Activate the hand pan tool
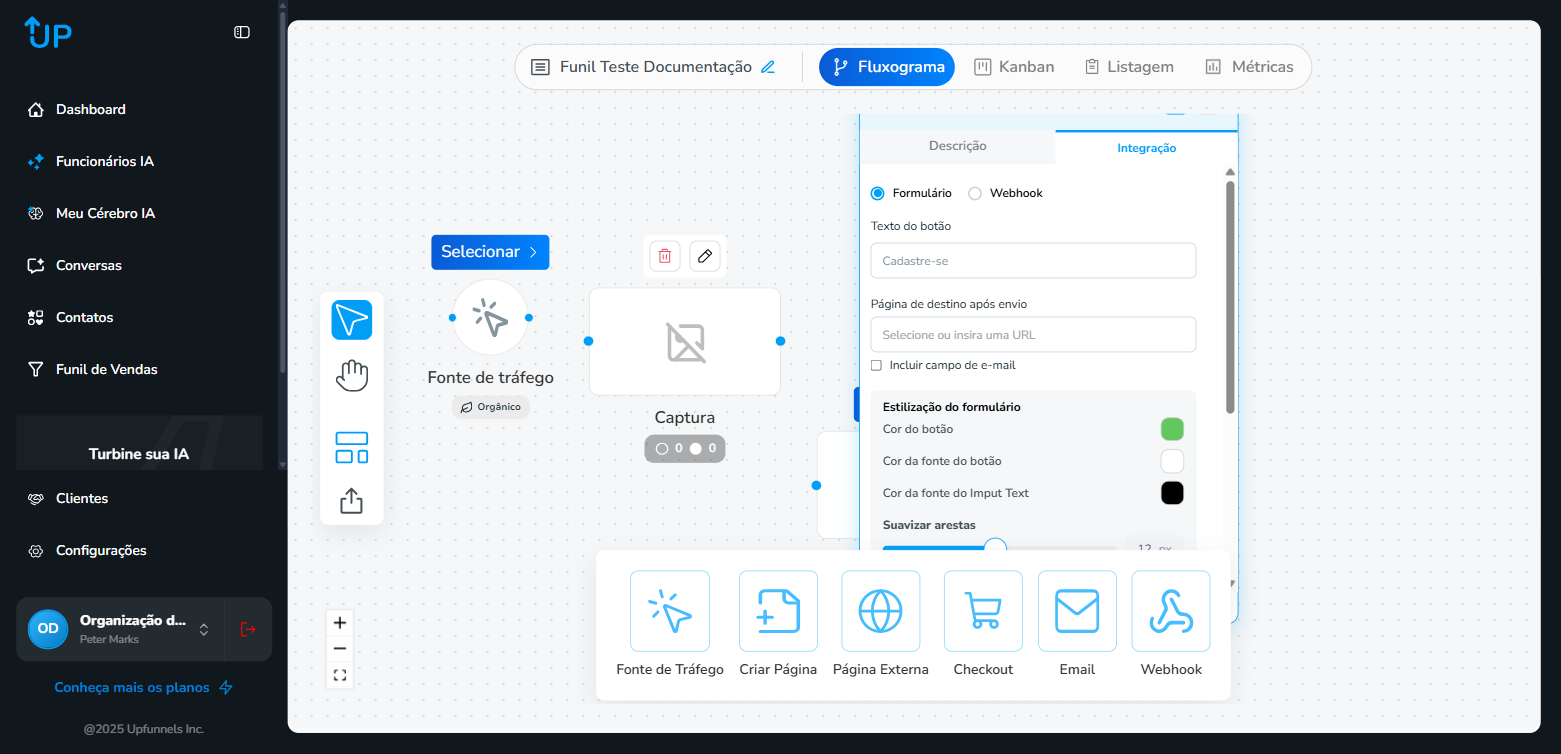1561x754 pixels. [x=351, y=376]
